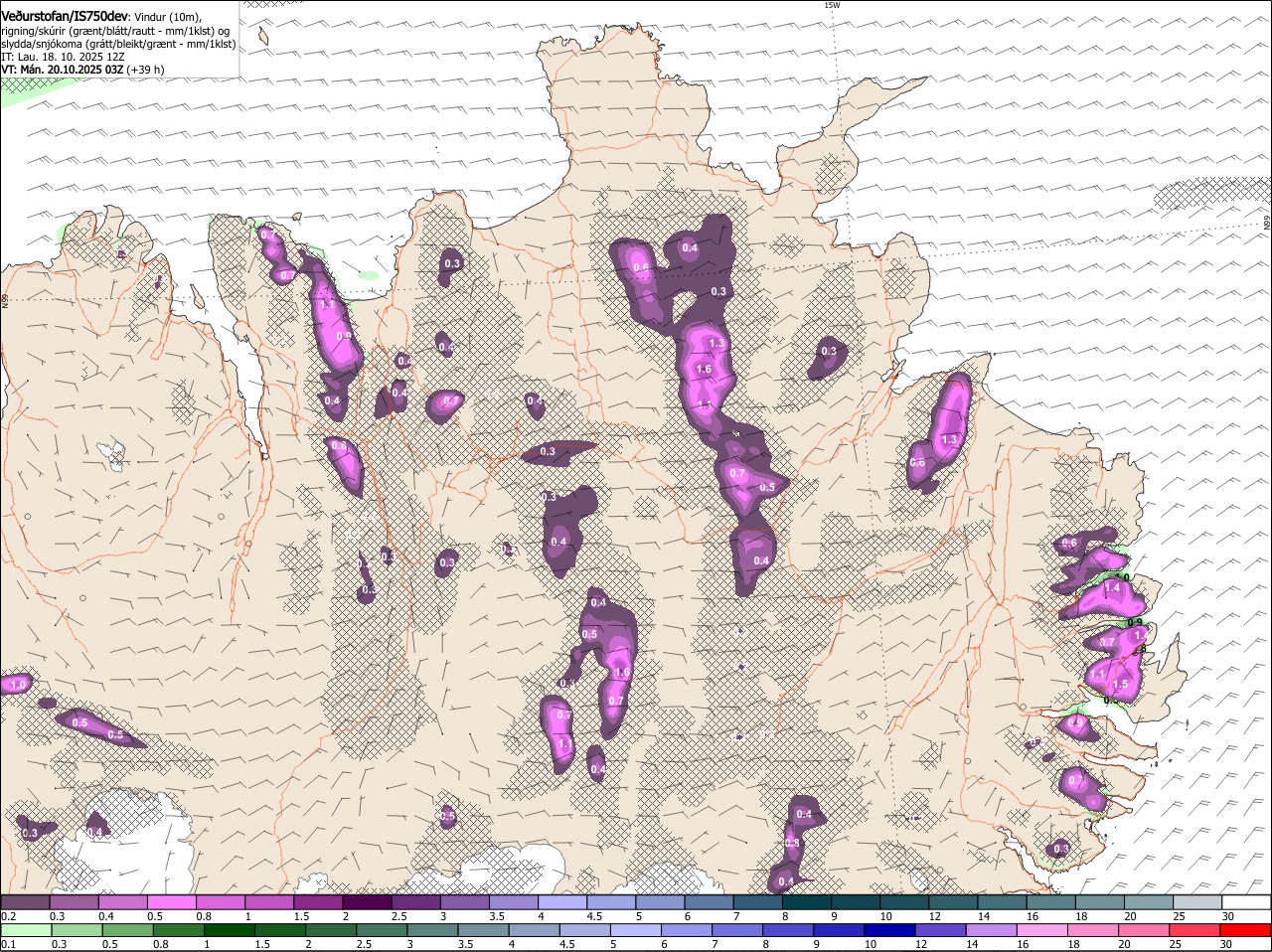Pick the dark purple 0.2 snow legend swatch
Viewport: 1272px width, 952px height.
pyautogui.click(x=25, y=901)
